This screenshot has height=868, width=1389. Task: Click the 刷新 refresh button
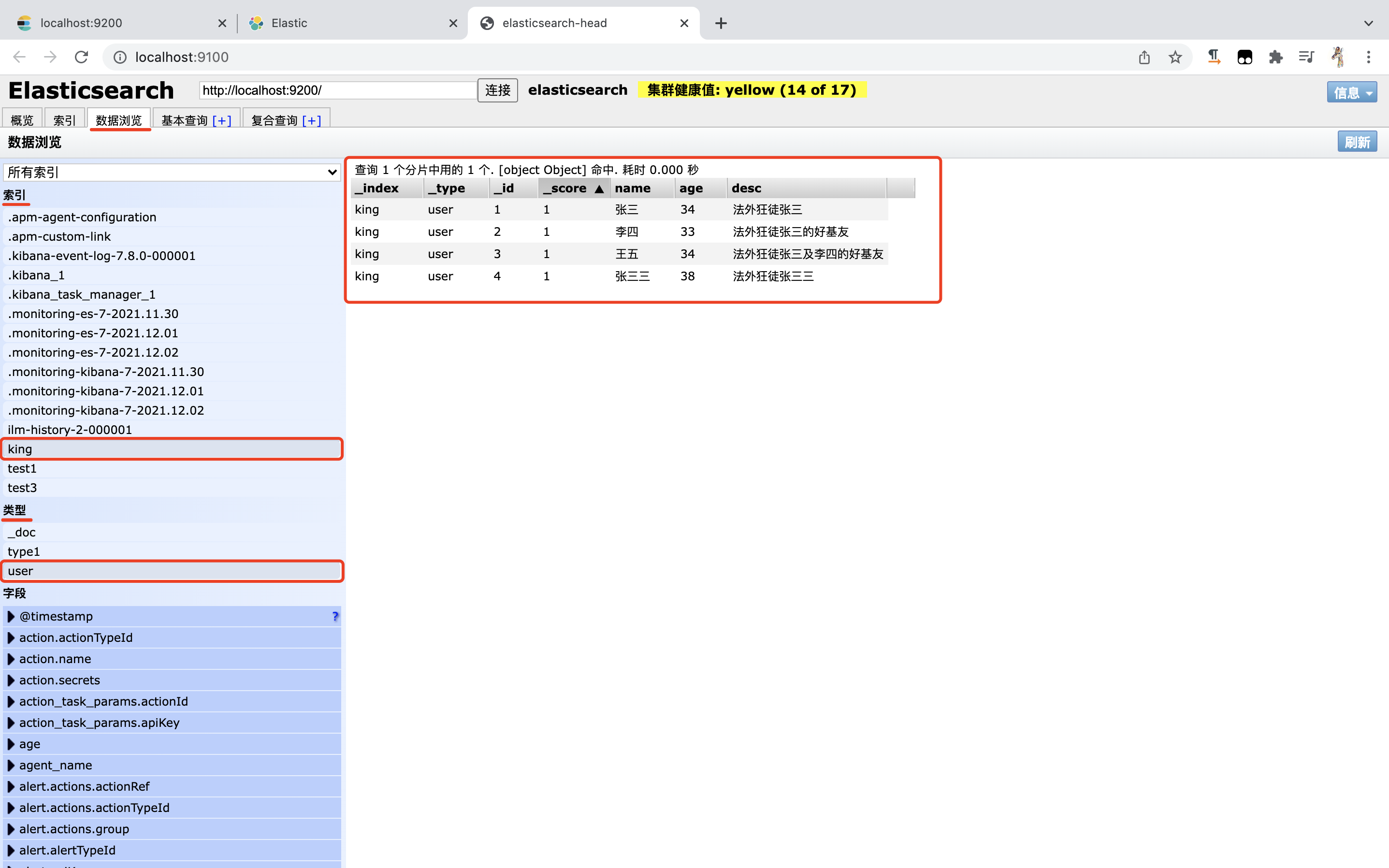coord(1357,142)
